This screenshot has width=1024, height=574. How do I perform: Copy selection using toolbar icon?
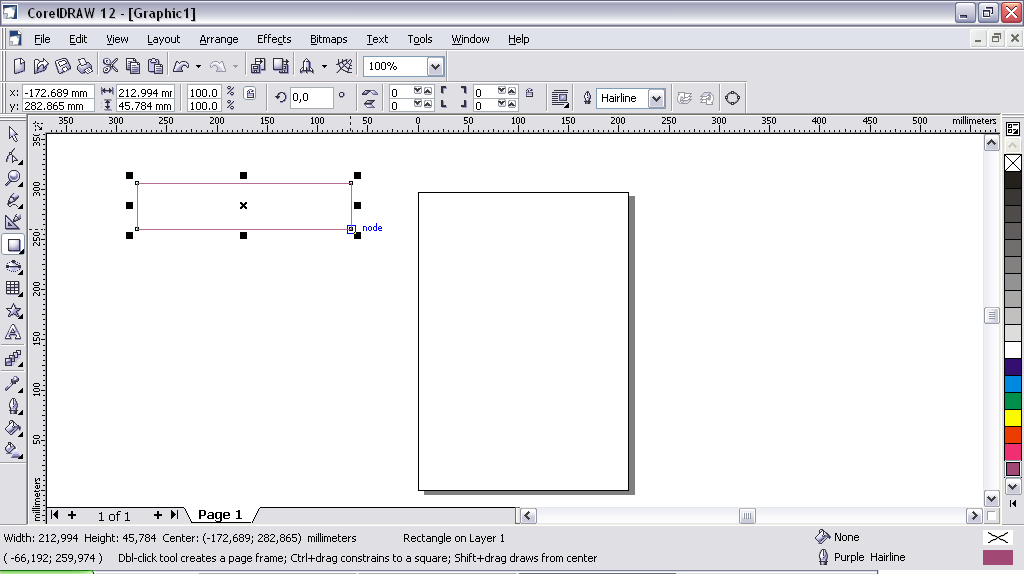pos(133,66)
